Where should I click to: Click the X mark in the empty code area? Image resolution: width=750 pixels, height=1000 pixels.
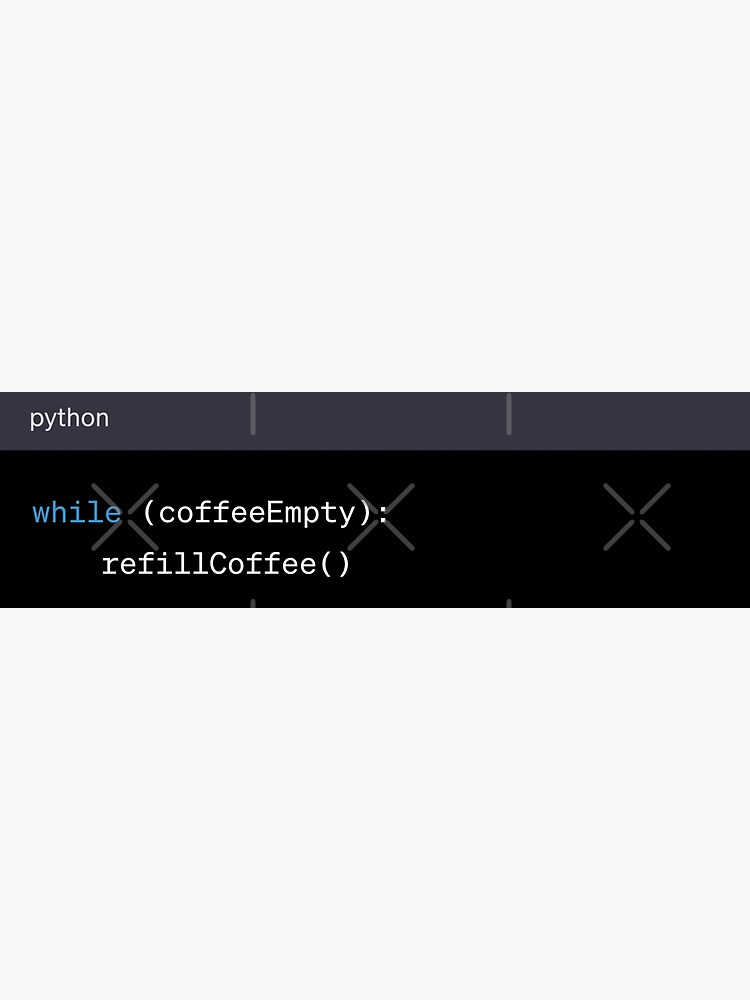click(637, 517)
